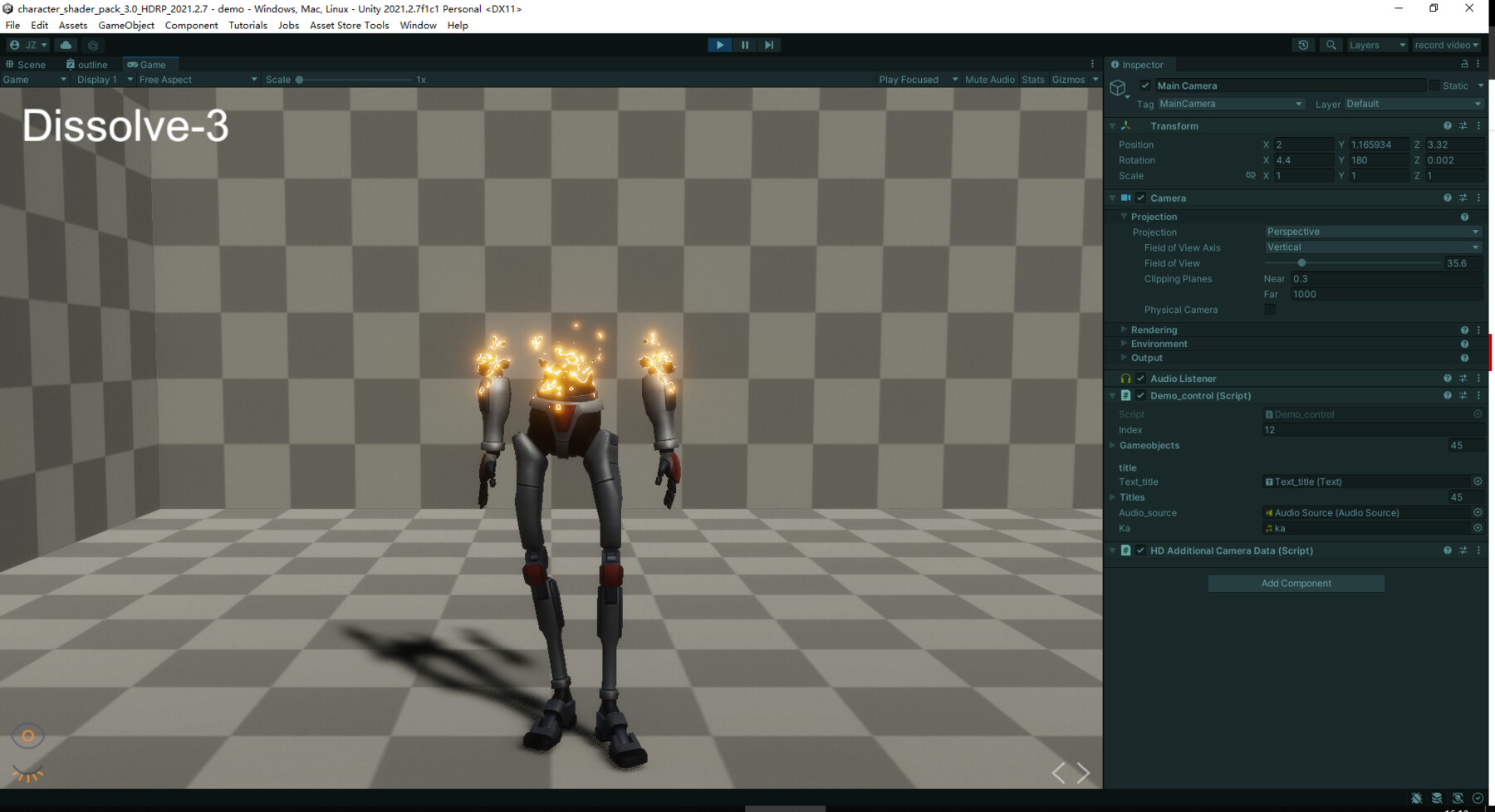This screenshot has height=812, width=1495.
Task: Click the cache server icon in status bar
Action: pos(1437,798)
